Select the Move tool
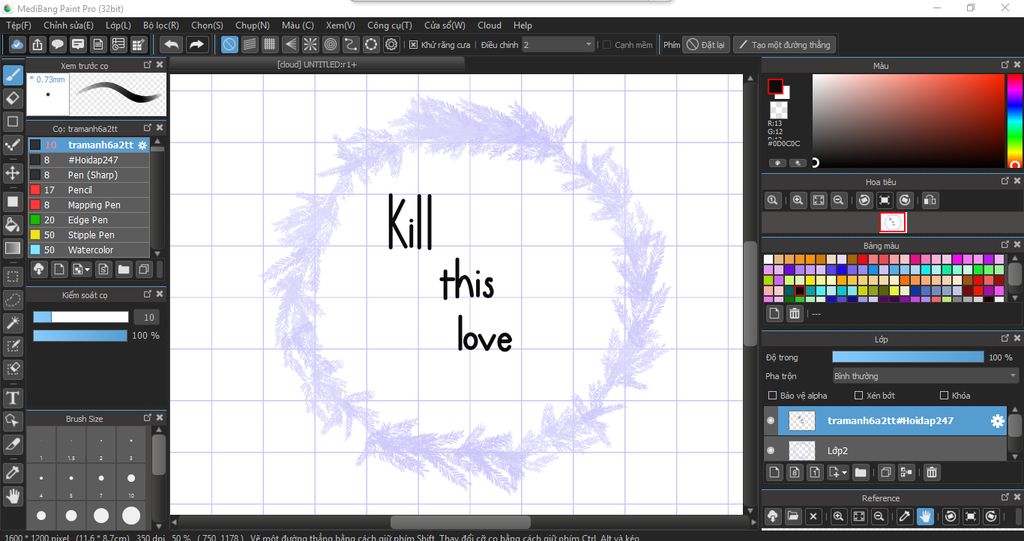 [x=12, y=172]
